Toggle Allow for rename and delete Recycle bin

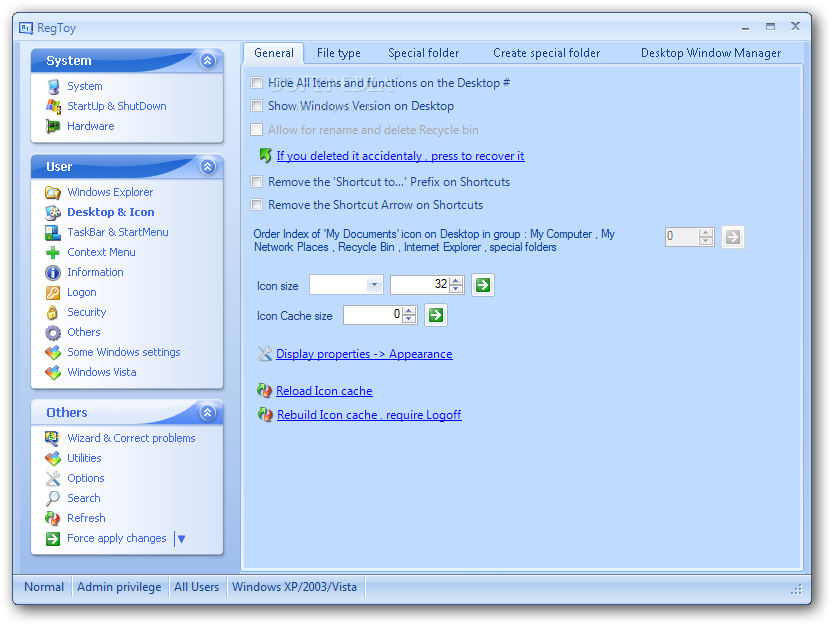257,129
